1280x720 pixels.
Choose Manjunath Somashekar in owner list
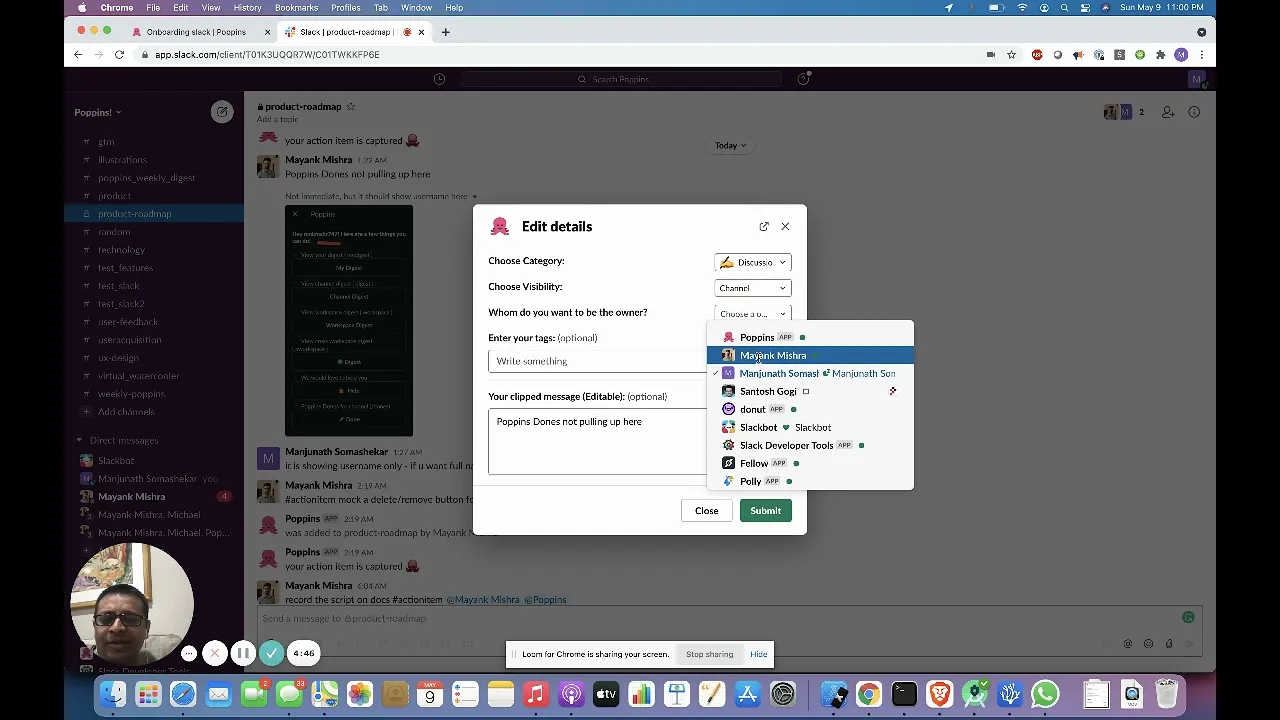click(x=810, y=373)
